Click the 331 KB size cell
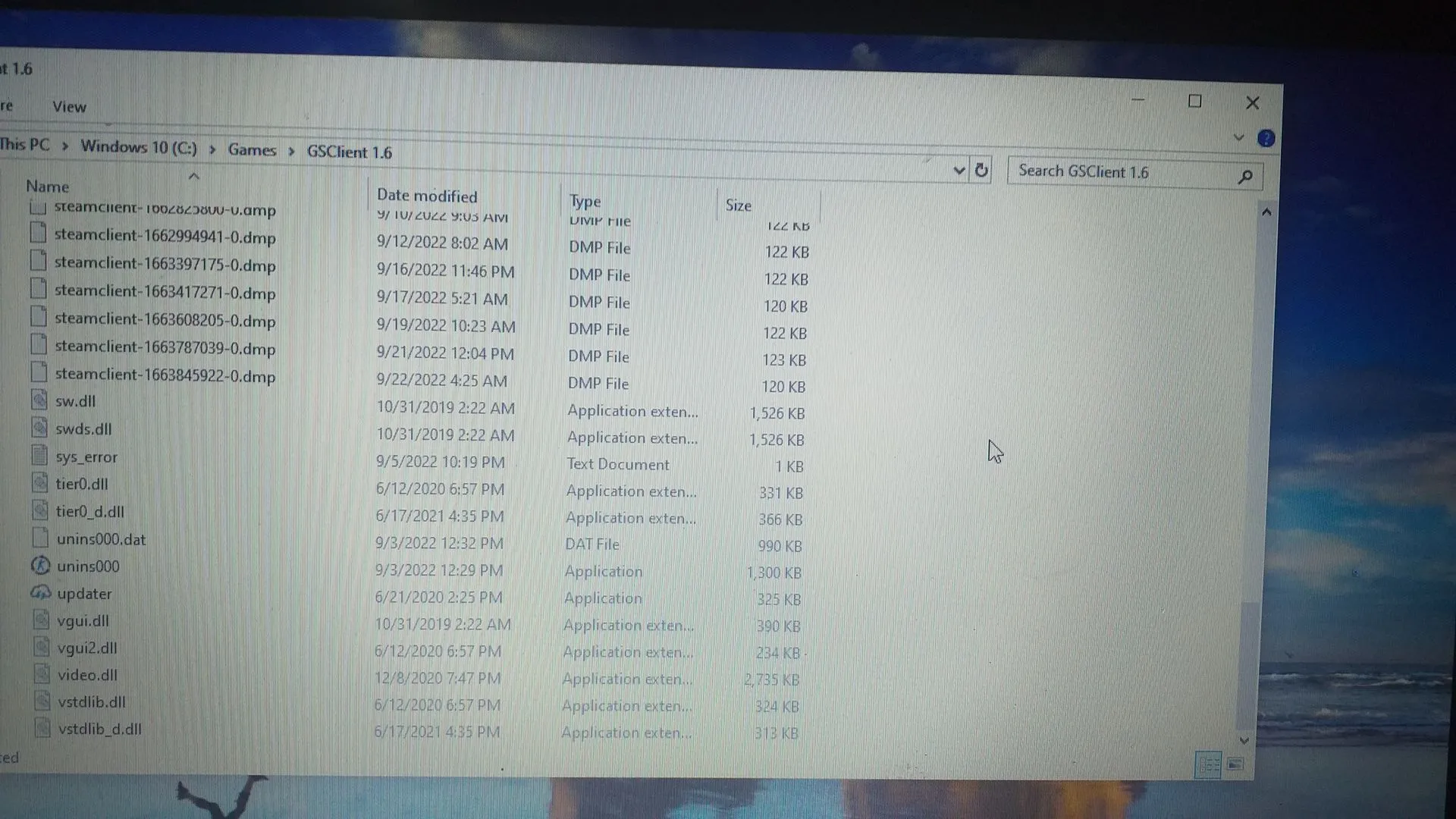 pos(781,493)
